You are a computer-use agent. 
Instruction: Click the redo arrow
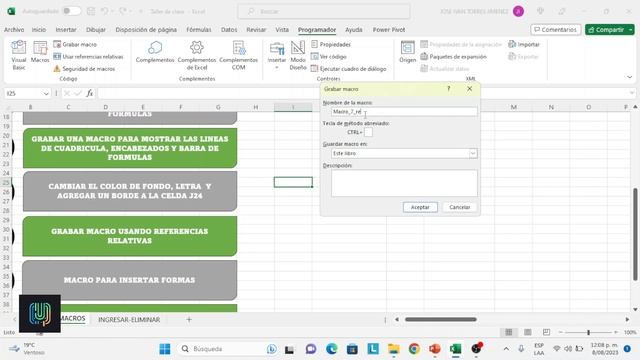pos(122,11)
